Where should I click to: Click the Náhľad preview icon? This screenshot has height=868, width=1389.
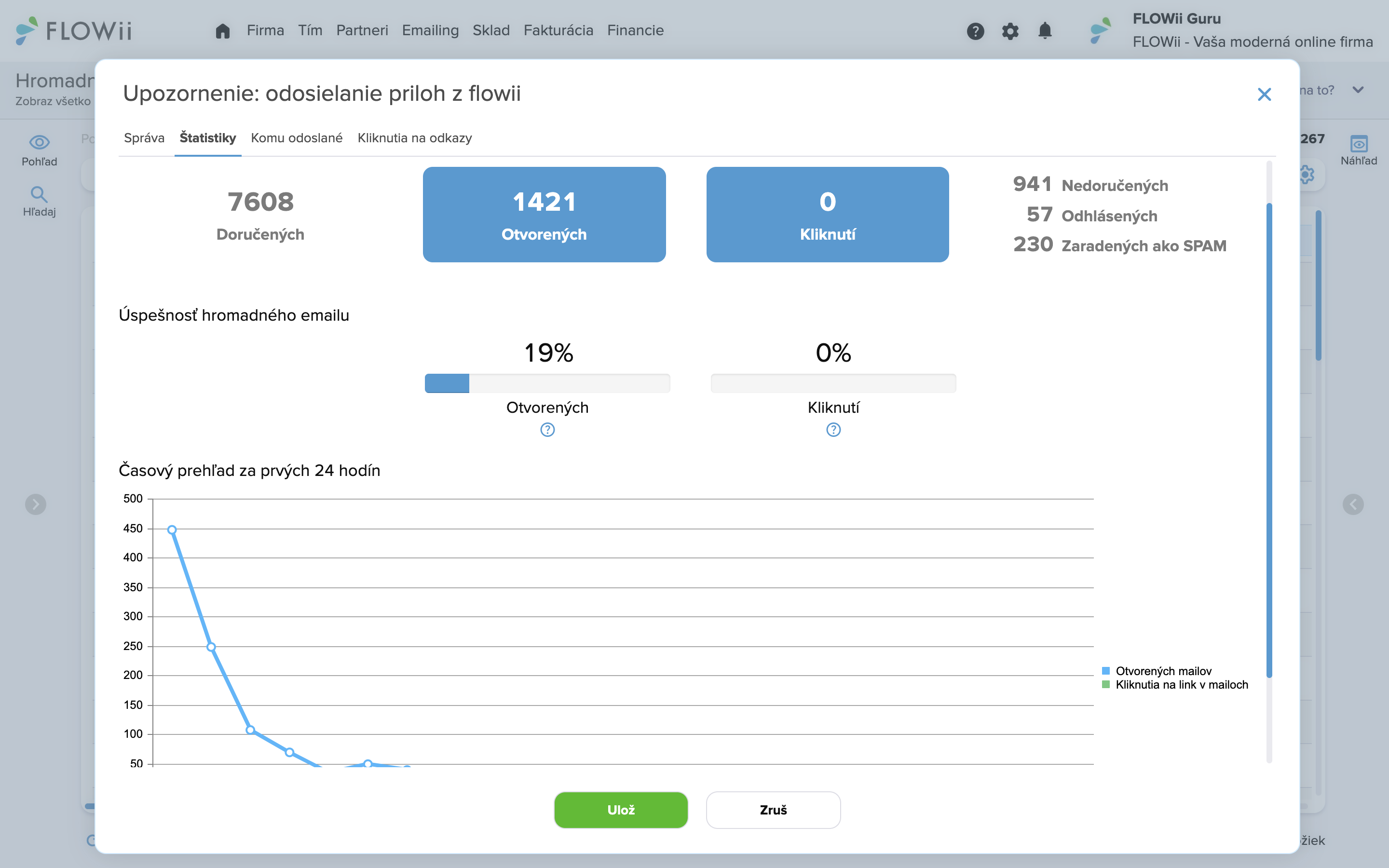pos(1359,144)
